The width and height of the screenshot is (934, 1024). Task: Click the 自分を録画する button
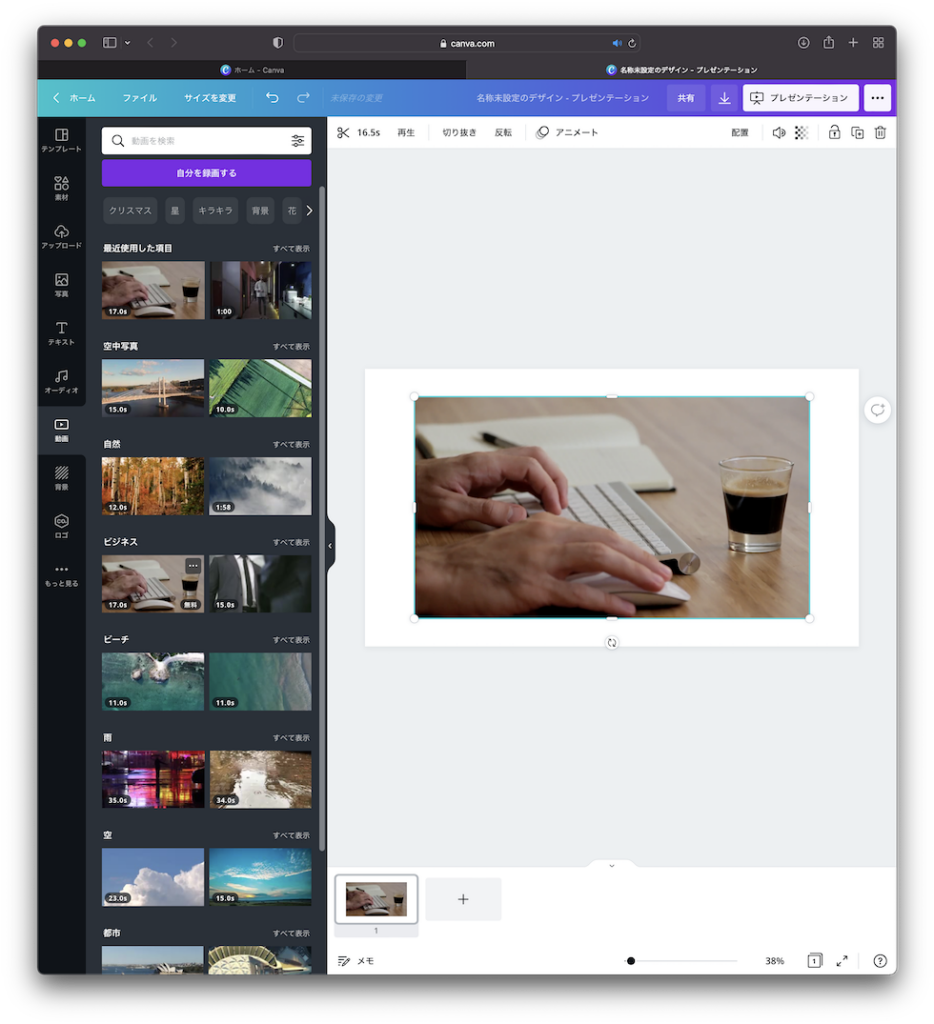click(206, 173)
